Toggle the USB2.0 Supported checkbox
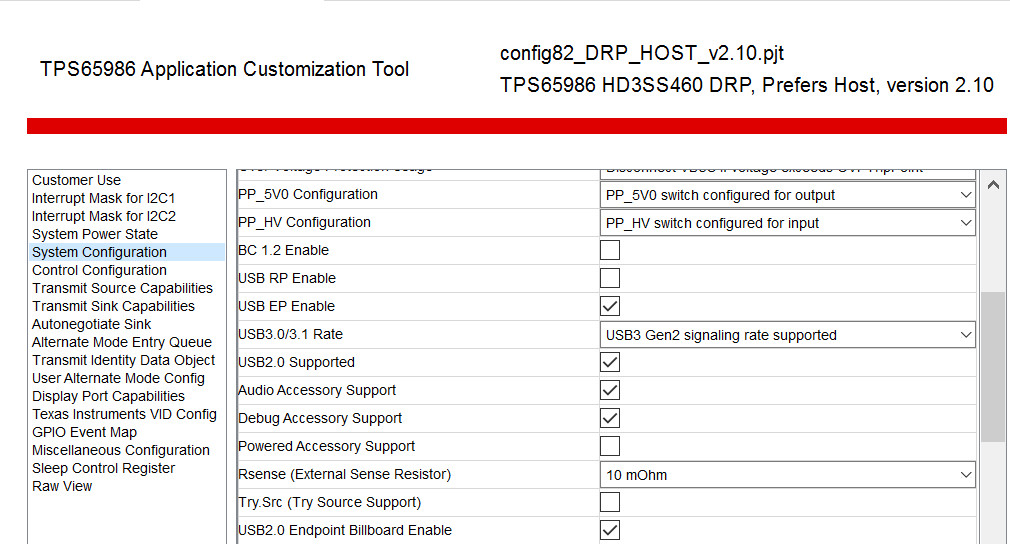The height and width of the screenshot is (544, 1010). tap(609, 362)
